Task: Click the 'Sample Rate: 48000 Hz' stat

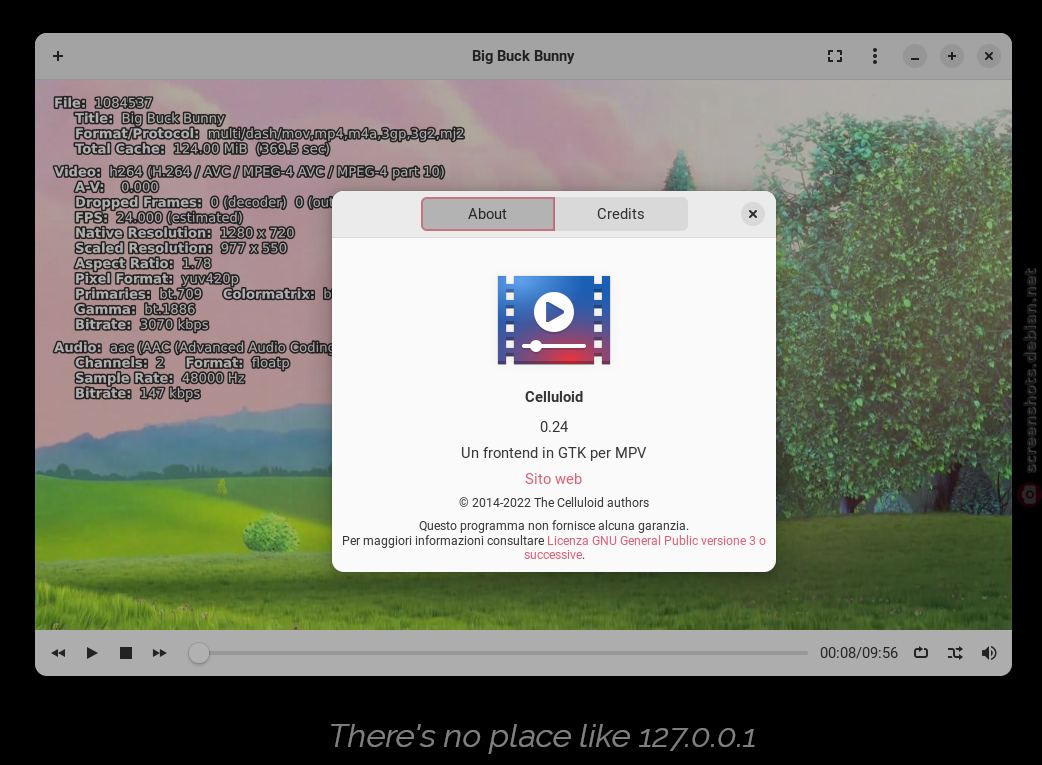Action: click(160, 378)
